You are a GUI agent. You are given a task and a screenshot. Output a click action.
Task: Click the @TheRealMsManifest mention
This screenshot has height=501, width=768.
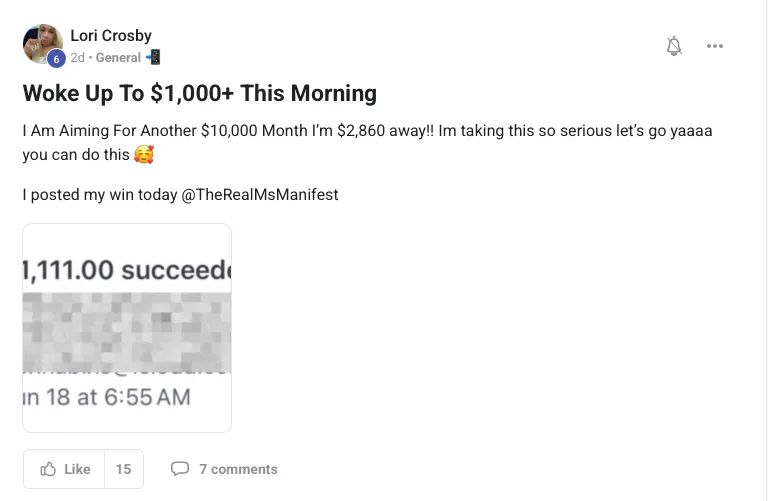[260, 194]
